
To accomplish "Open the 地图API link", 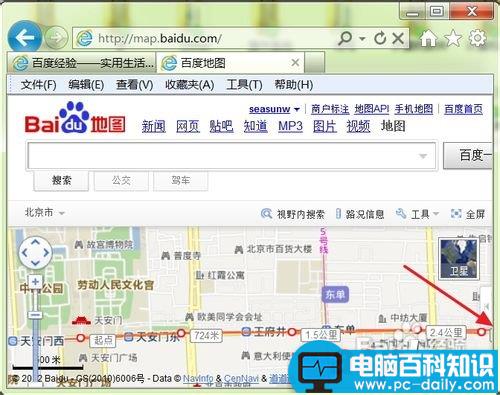I will [371, 109].
